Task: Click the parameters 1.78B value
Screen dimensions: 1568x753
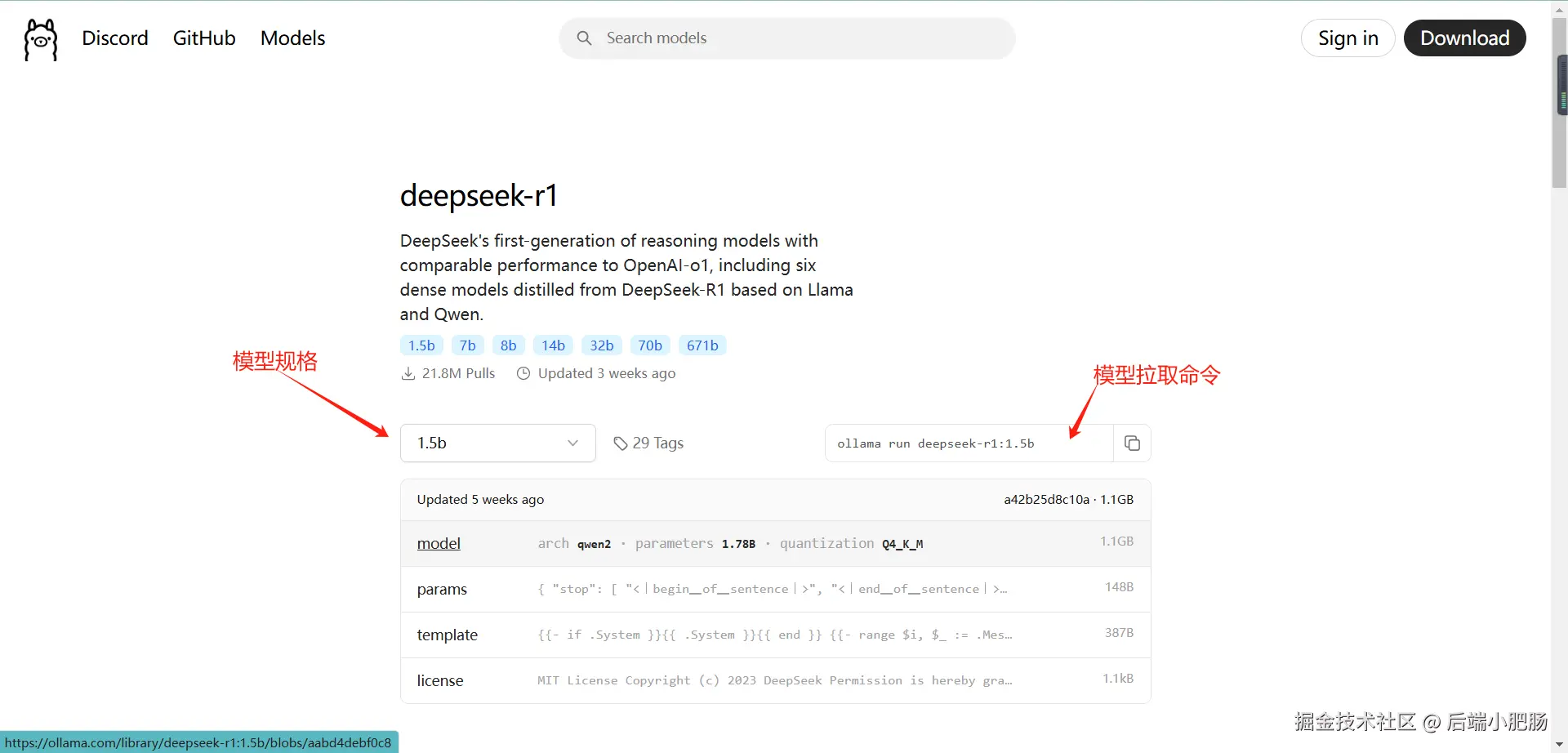Action: coord(738,544)
